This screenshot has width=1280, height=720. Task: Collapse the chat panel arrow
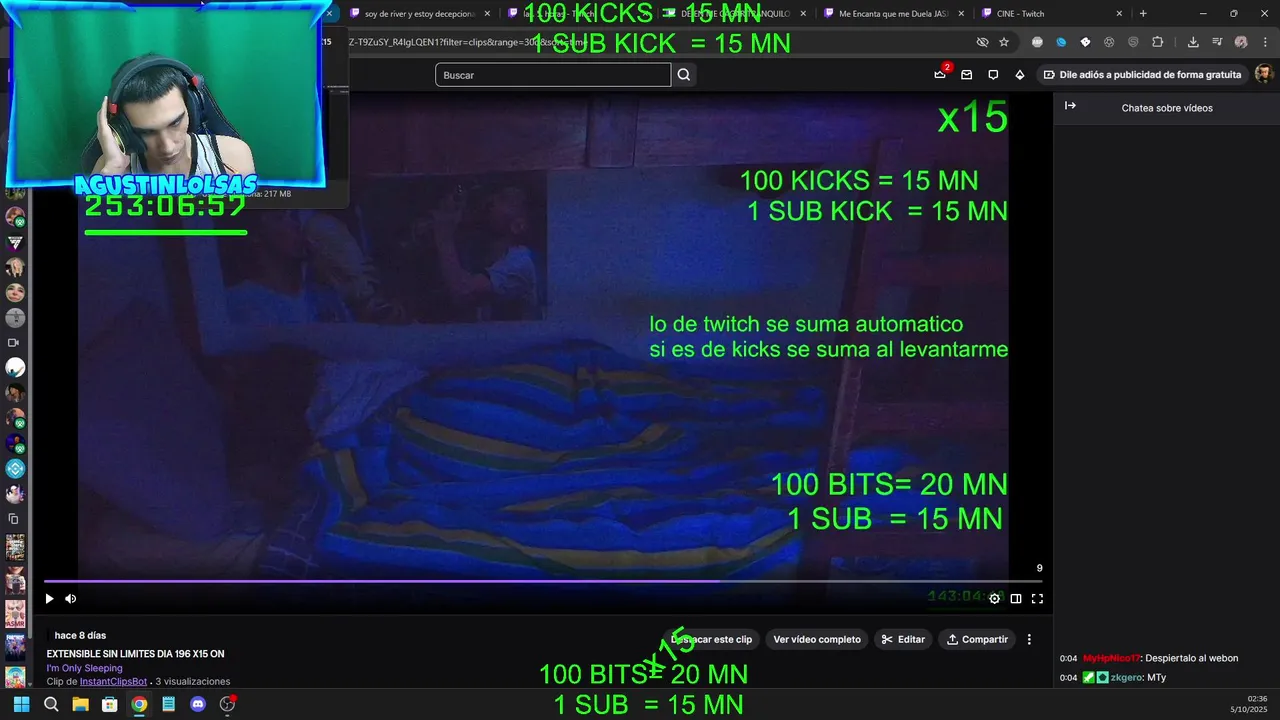coord(1070,106)
